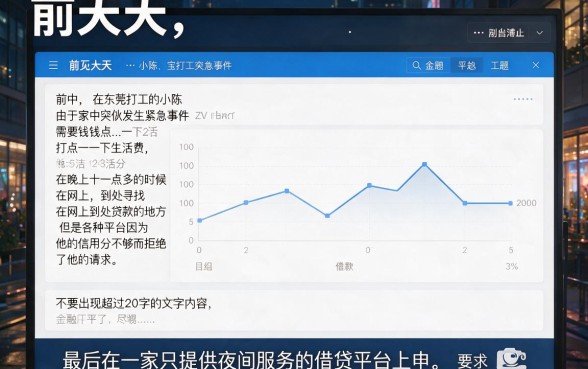Click the line 在网上，到处寻找
Image resolution: width=588 pixels, height=369 pixels.
[100, 196]
